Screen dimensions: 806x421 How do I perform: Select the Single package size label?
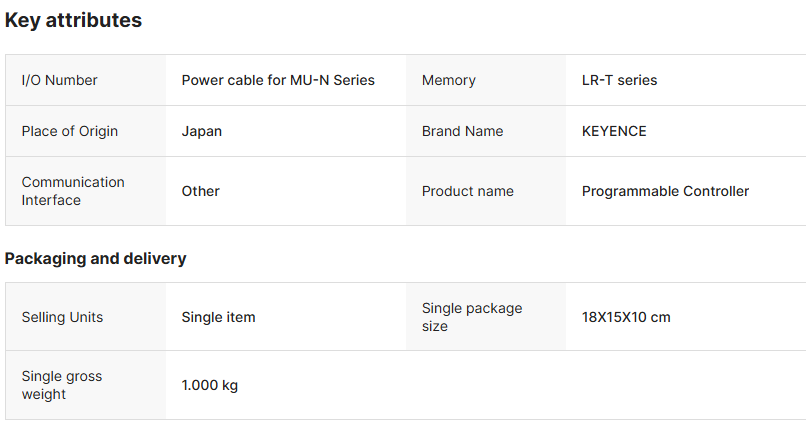pyautogui.click(x=472, y=317)
